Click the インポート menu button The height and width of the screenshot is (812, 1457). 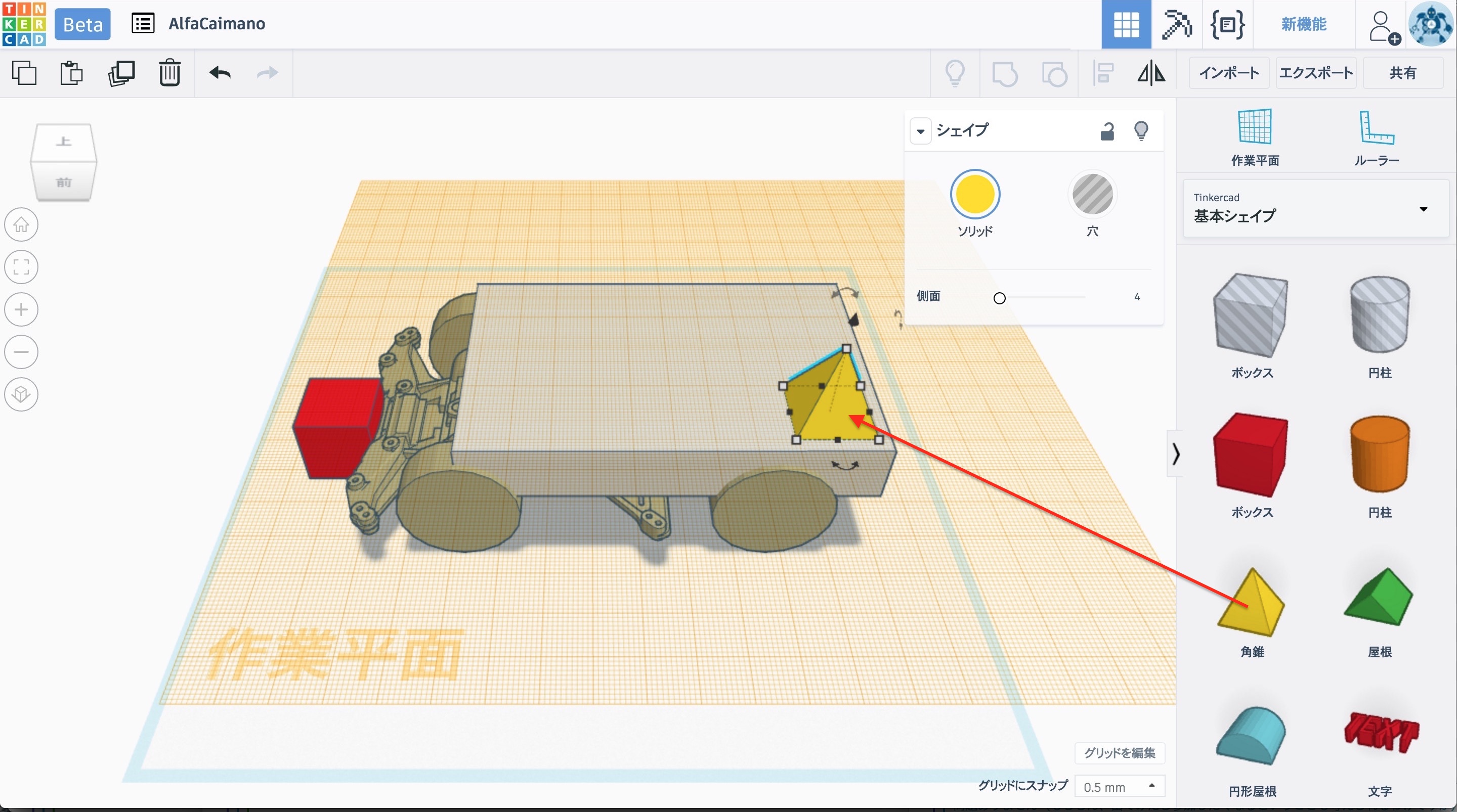tap(1228, 73)
